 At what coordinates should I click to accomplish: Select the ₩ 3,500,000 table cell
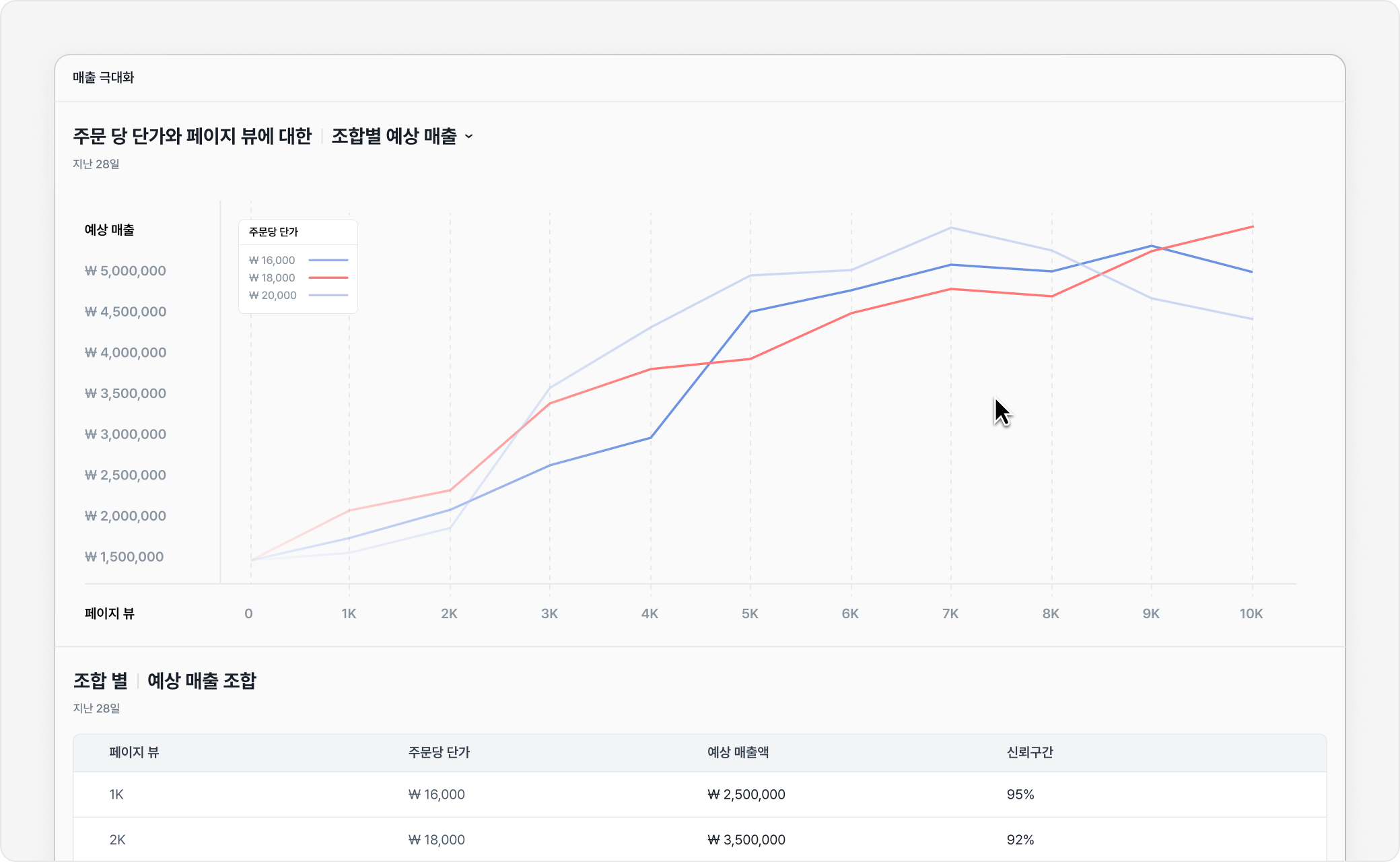click(746, 840)
